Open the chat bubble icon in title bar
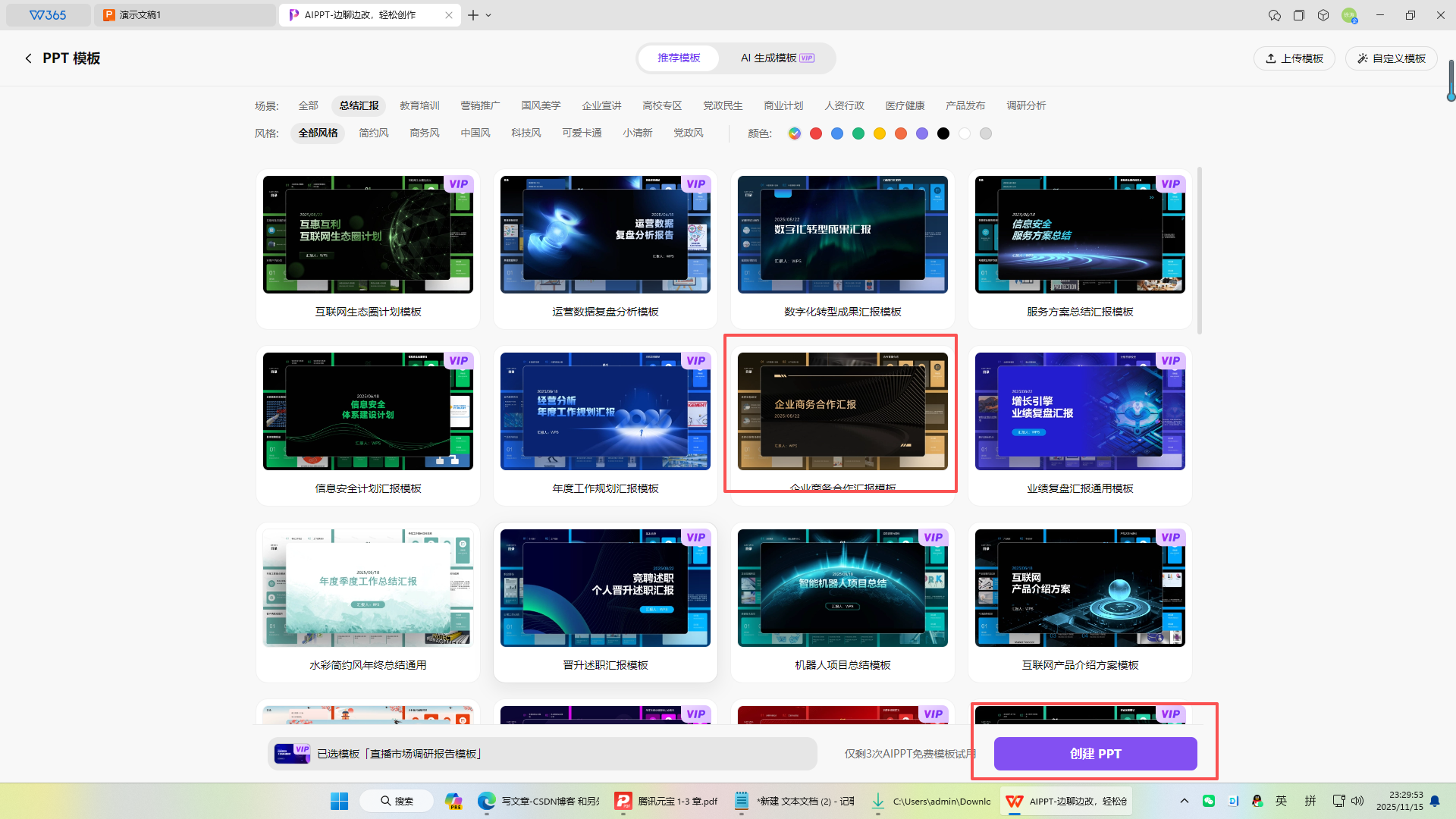The image size is (1456, 819). 1274,15
